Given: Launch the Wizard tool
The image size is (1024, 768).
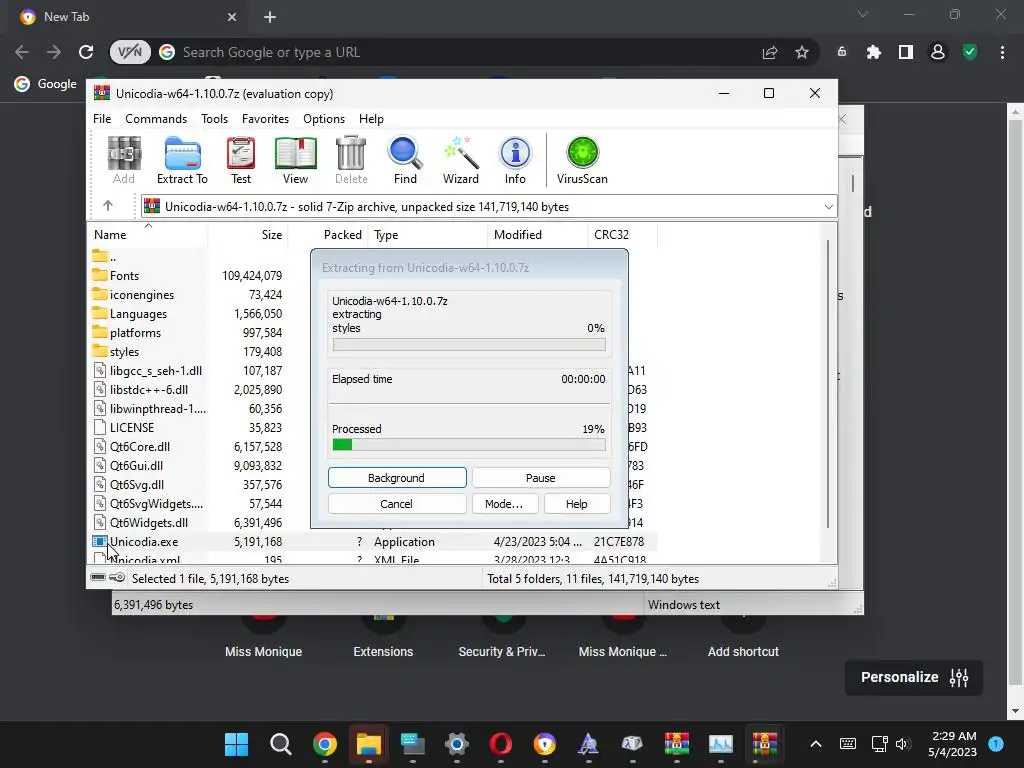Looking at the screenshot, I should click(460, 161).
